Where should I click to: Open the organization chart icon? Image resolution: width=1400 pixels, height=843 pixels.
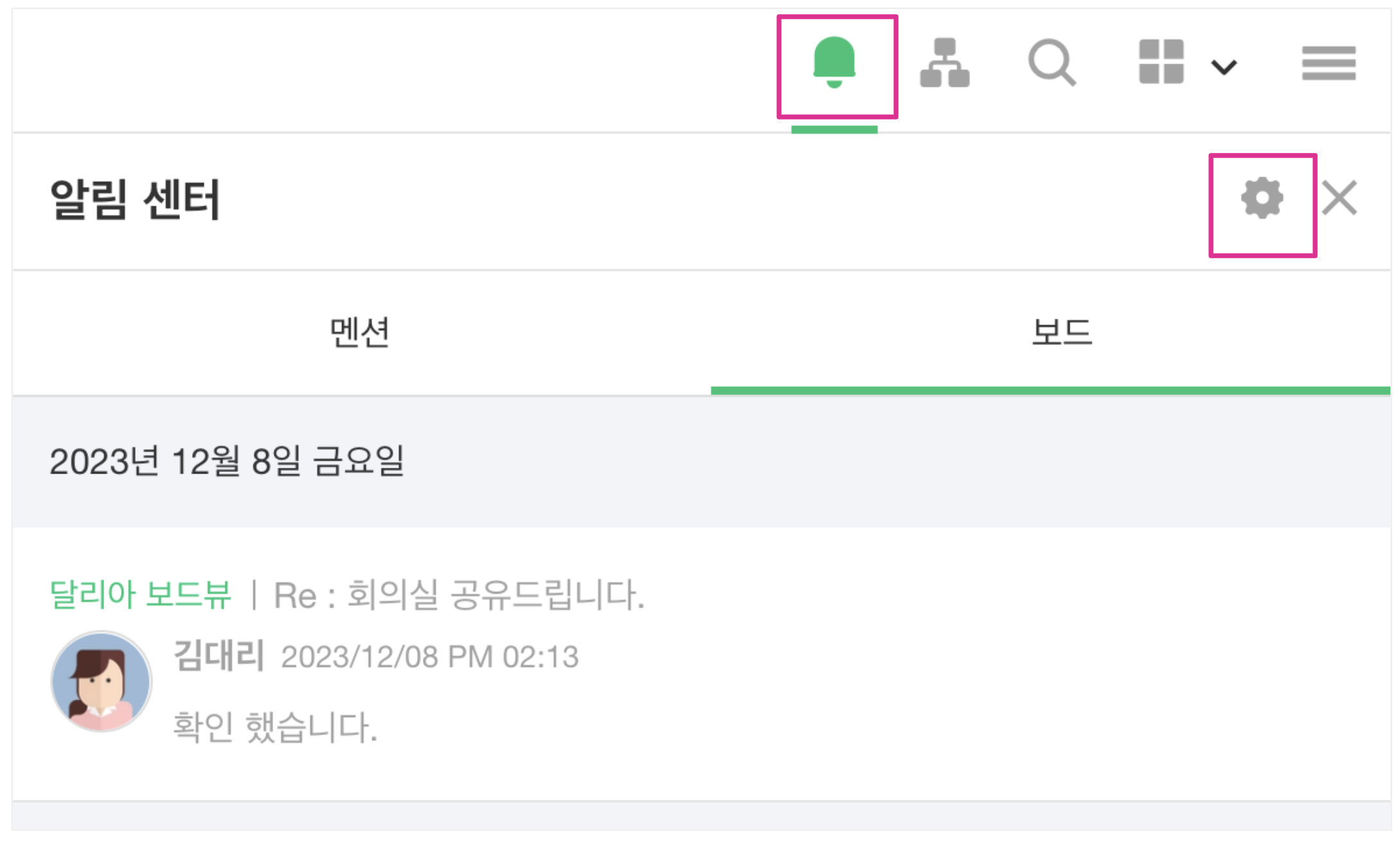[944, 63]
